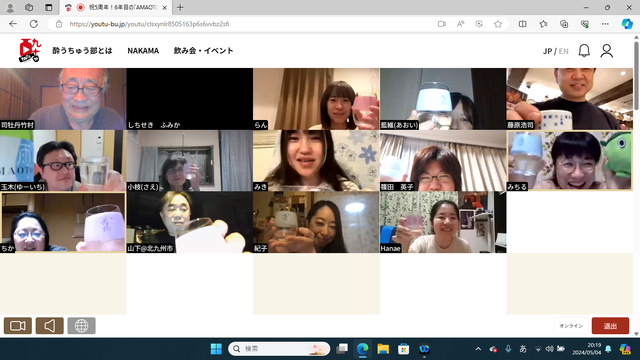
Task: Click the オンライン status button
Action: [571, 326]
